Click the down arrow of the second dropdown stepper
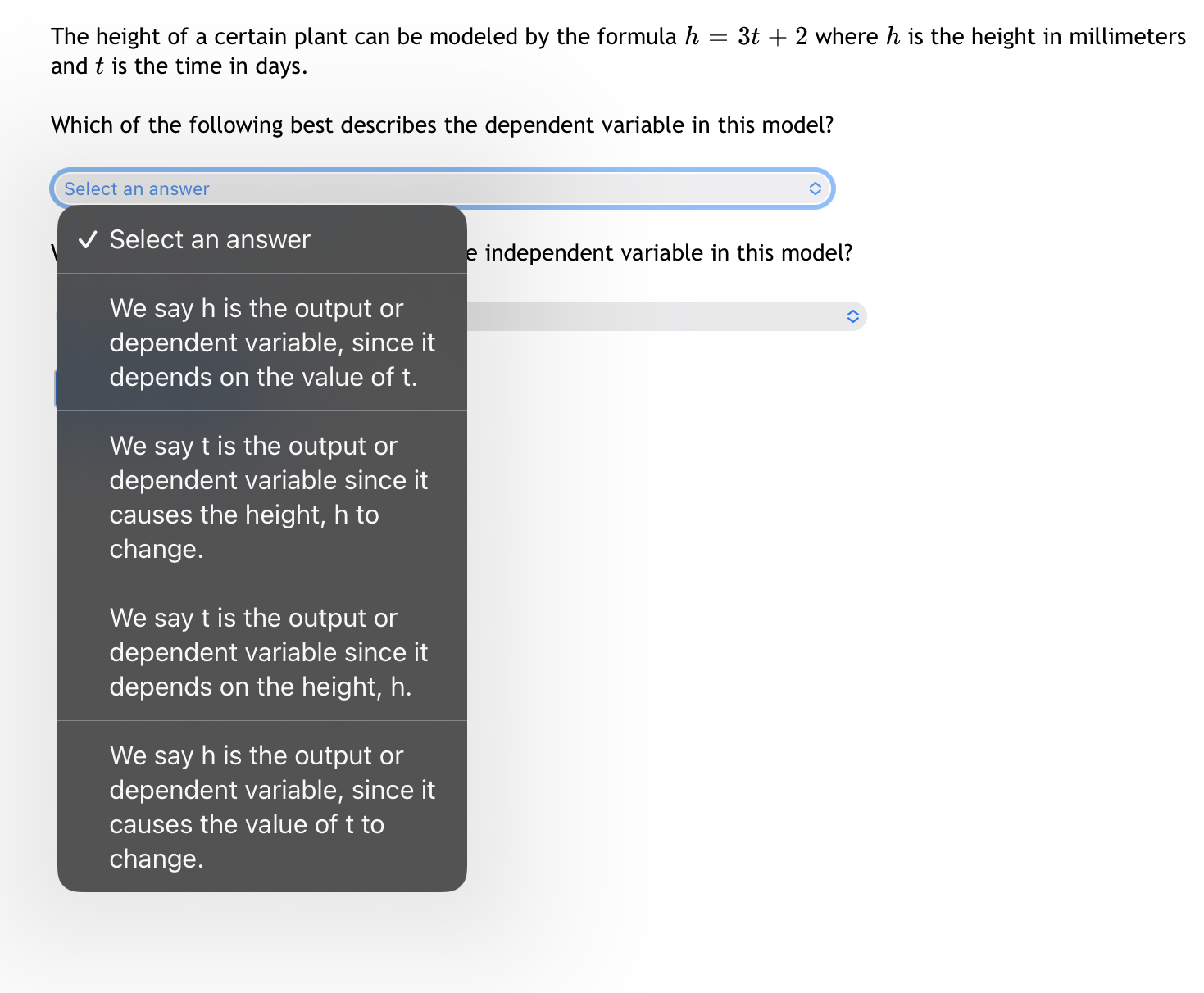 (x=852, y=321)
